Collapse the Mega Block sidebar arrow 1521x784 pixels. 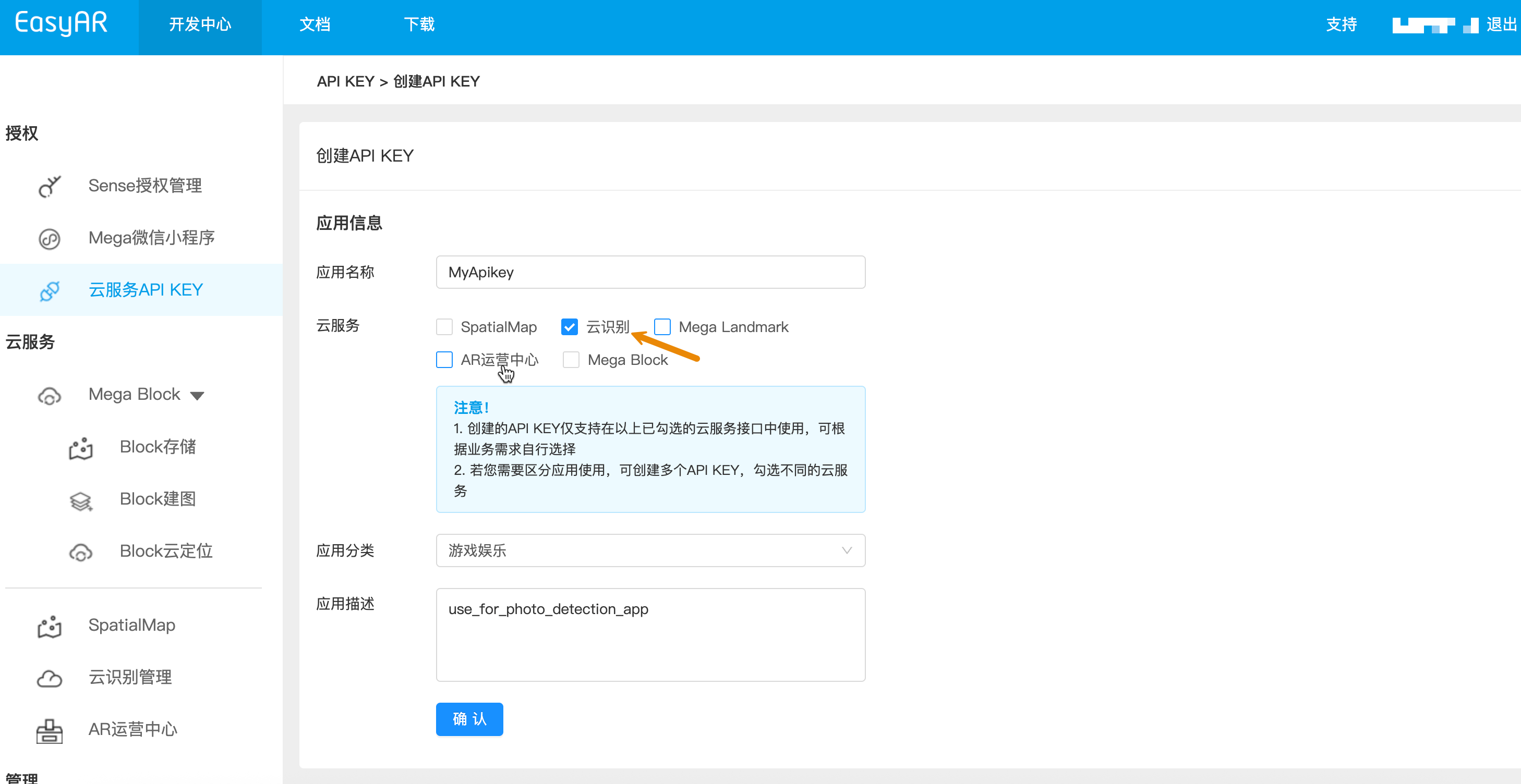point(197,395)
